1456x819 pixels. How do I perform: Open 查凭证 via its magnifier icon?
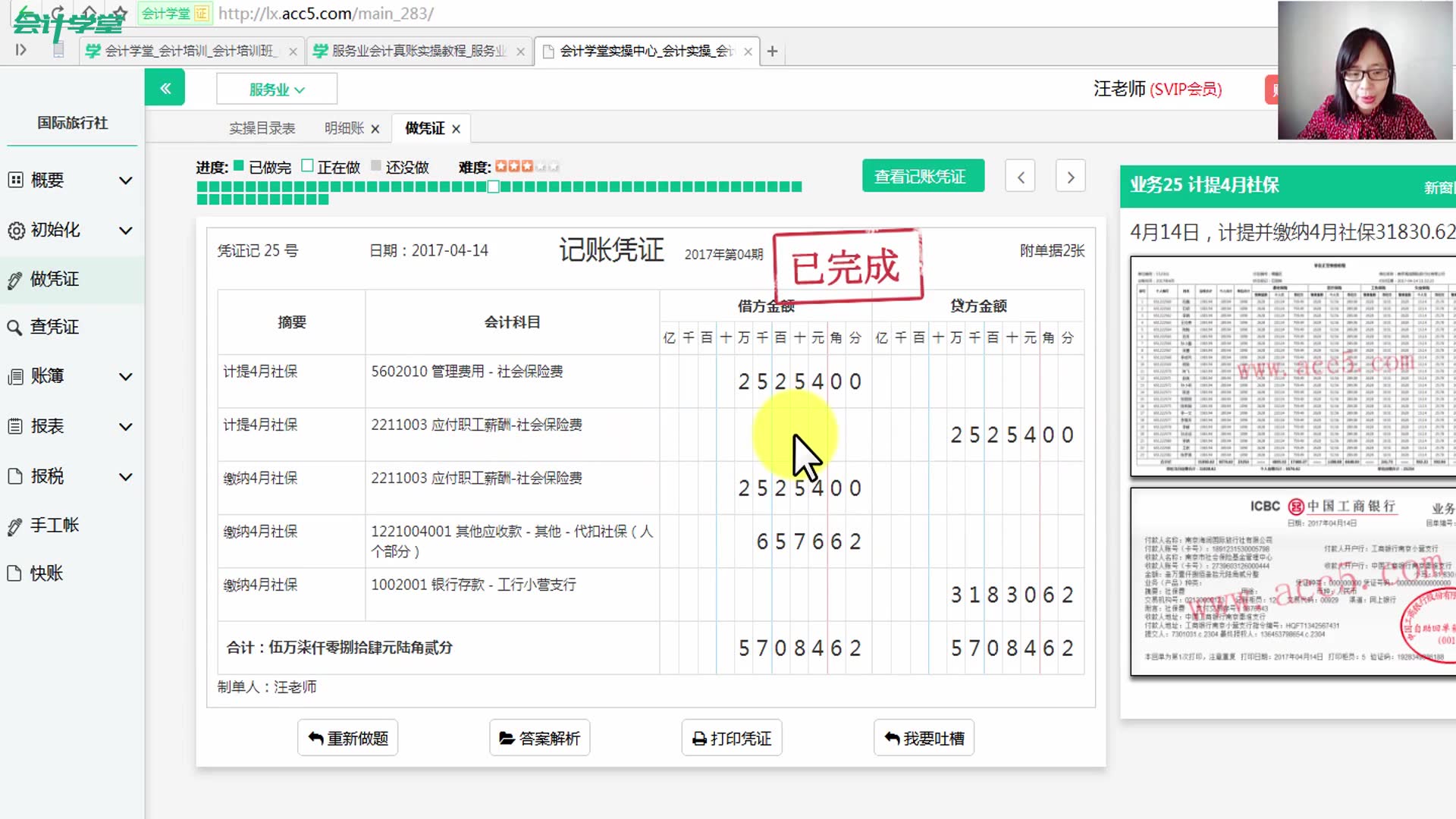click(x=14, y=327)
